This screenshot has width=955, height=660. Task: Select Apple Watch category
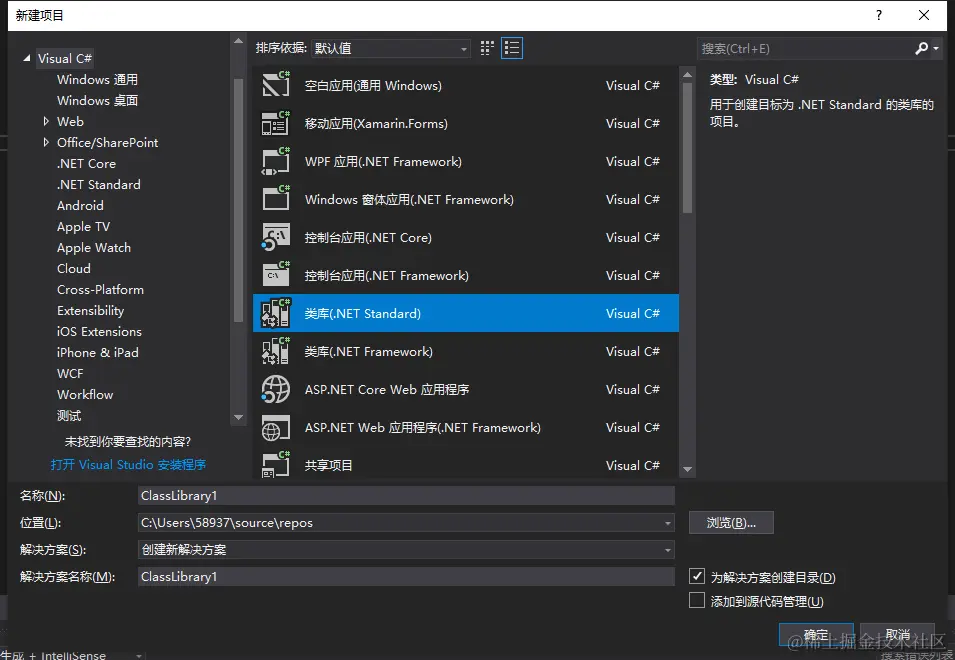[94, 247]
